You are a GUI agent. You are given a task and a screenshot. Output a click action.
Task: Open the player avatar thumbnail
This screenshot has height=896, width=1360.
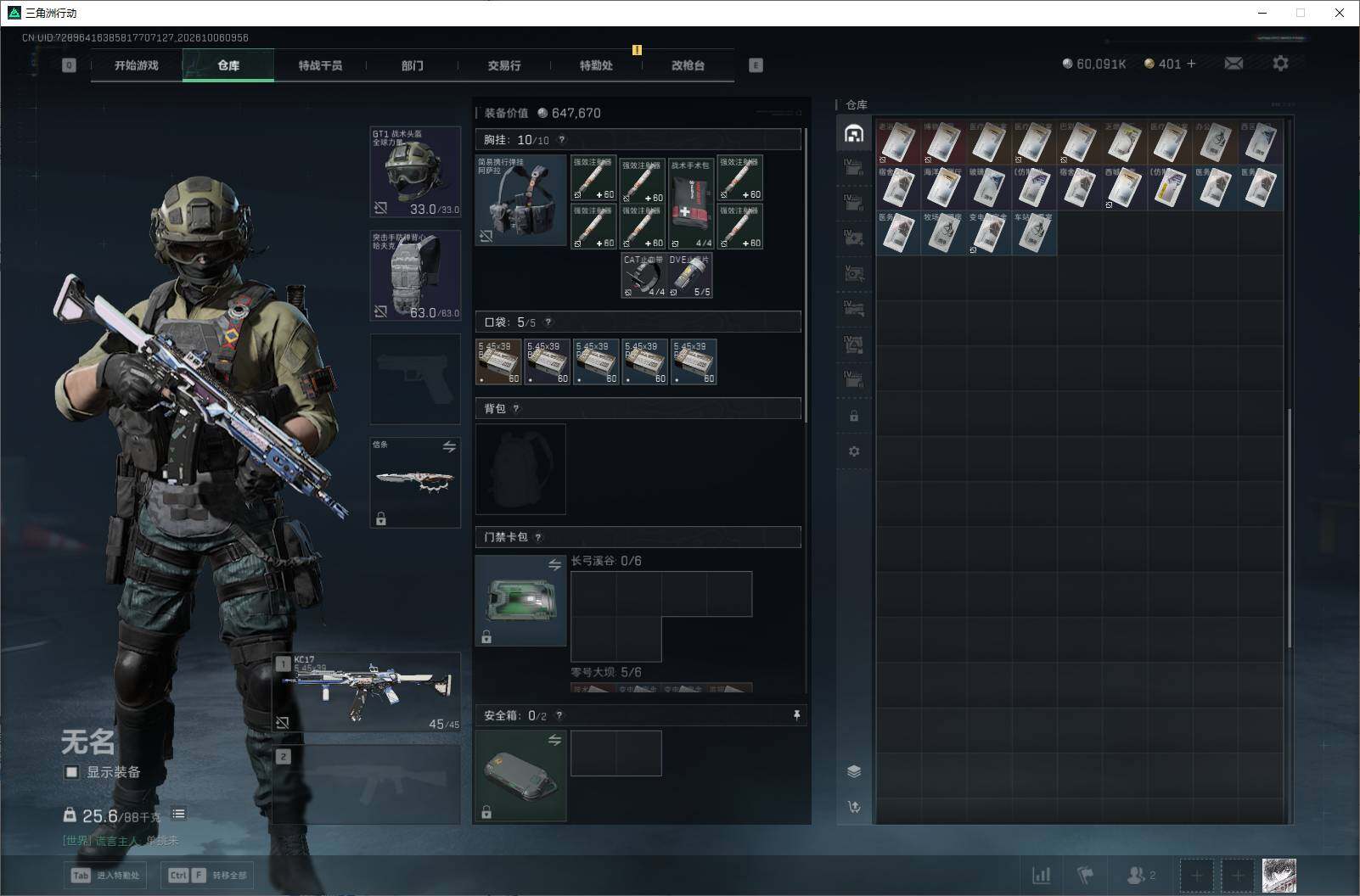pos(1279,875)
